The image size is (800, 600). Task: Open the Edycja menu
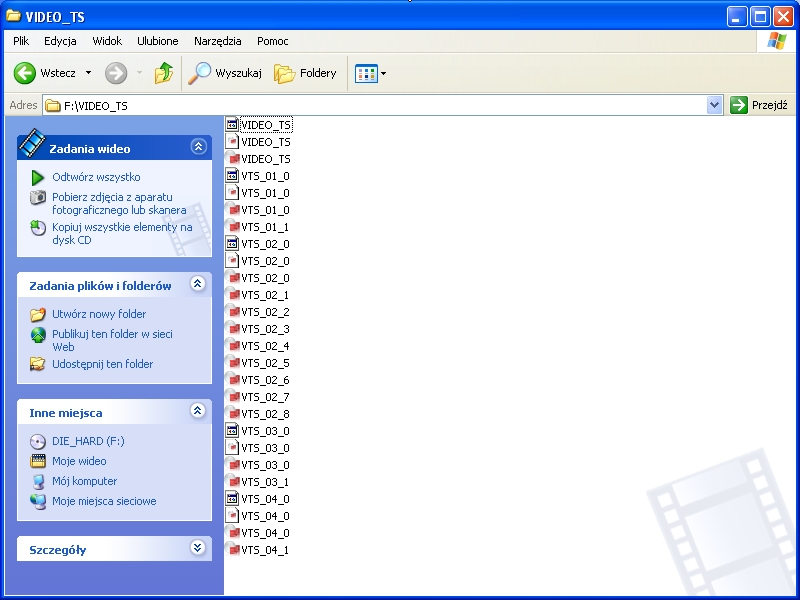click(x=60, y=41)
